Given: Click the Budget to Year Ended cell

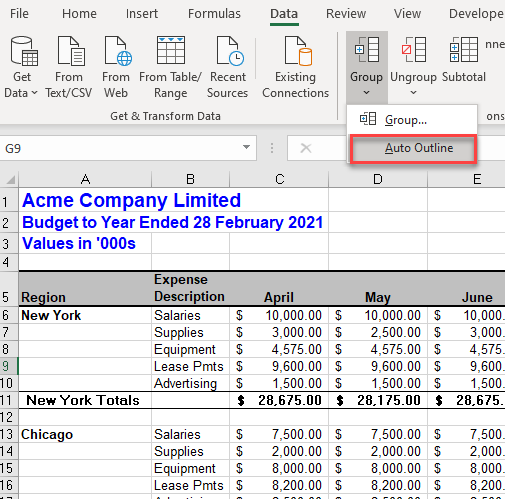Looking at the screenshot, I should tap(172, 222).
